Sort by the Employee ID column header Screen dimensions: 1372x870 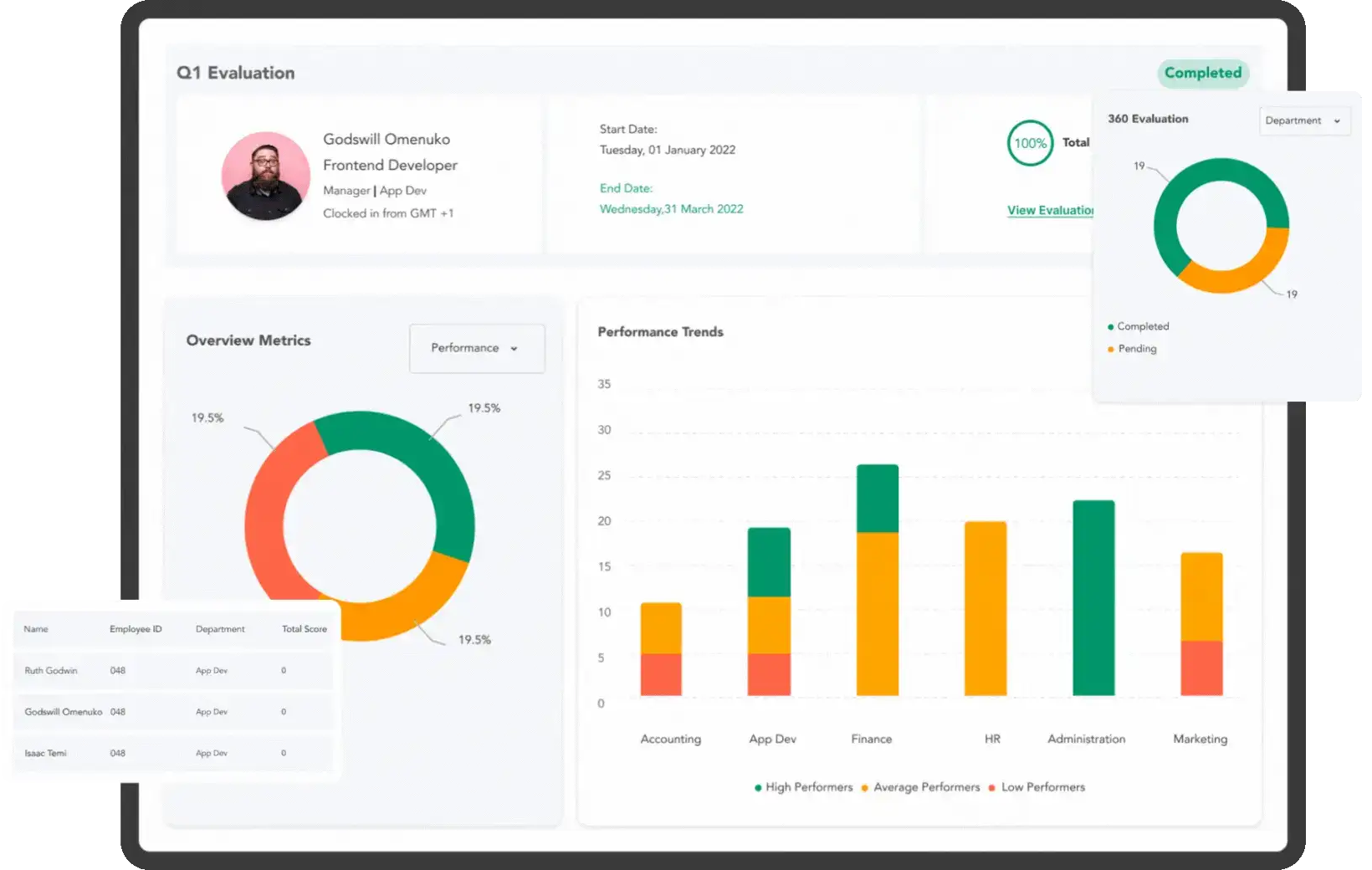pyautogui.click(x=136, y=629)
